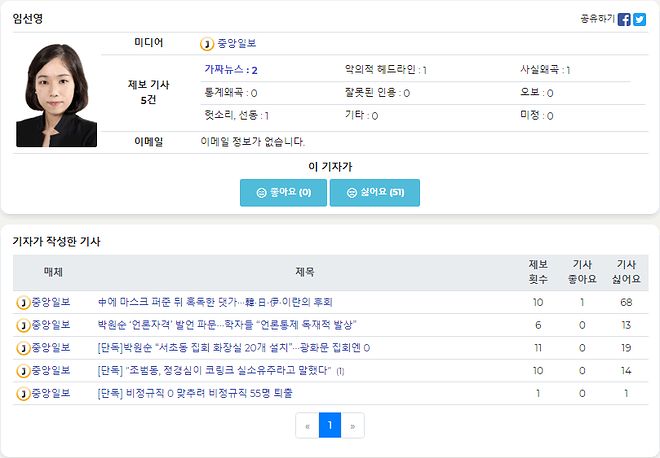
Task: Select page 1 in pagination
Action: tap(330, 426)
